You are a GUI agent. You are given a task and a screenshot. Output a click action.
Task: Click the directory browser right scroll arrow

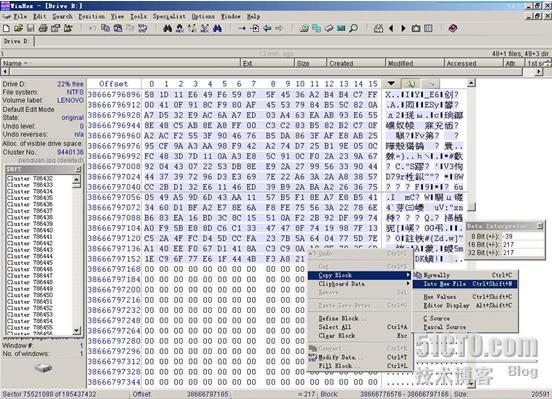point(539,71)
